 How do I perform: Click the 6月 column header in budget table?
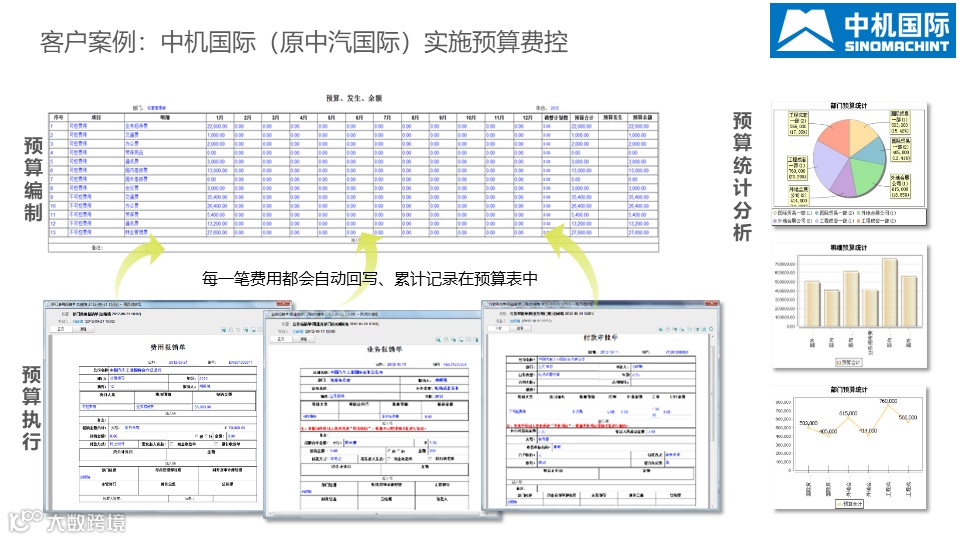tap(359, 117)
